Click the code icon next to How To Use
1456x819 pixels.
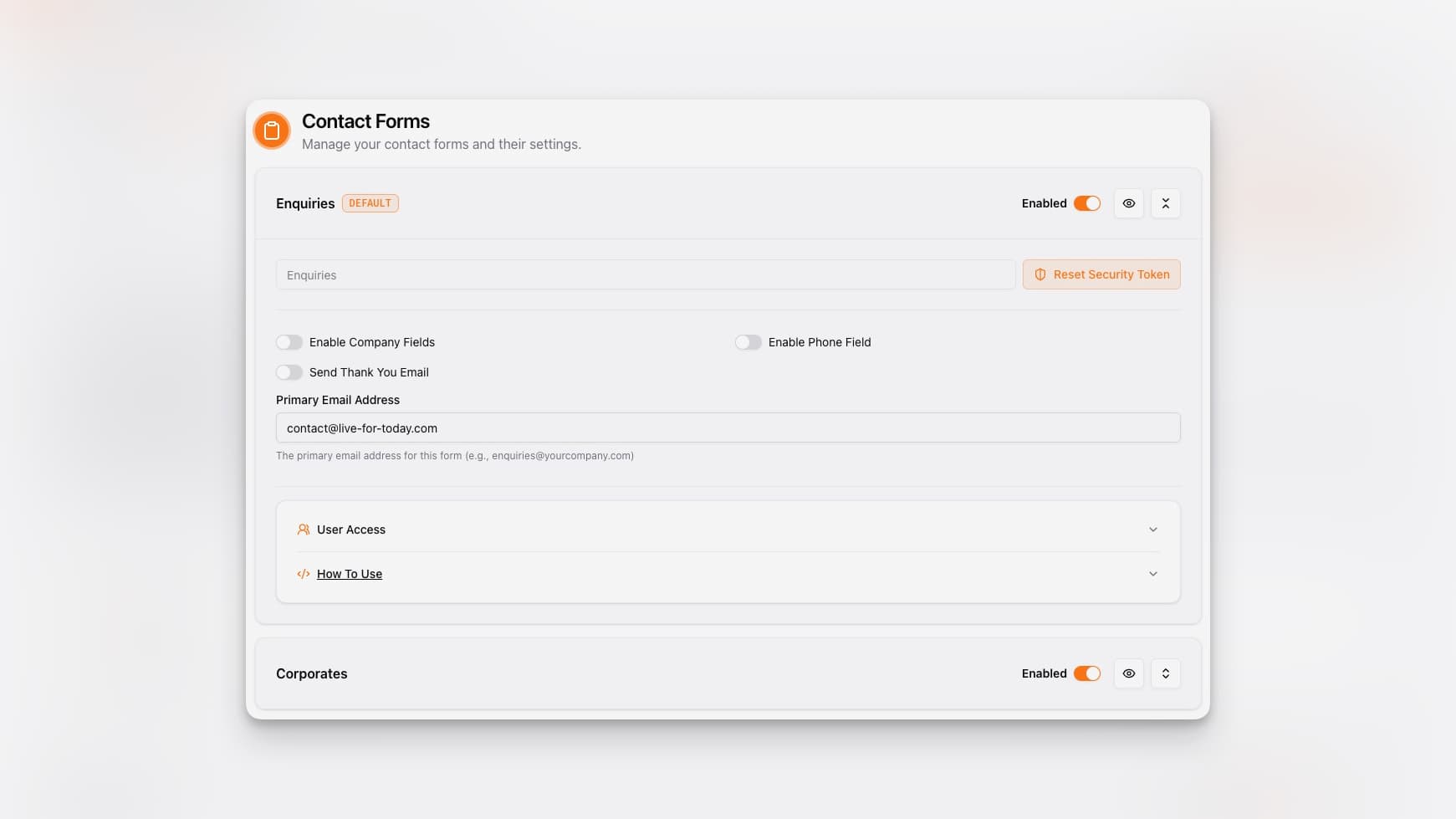[x=303, y=574]
